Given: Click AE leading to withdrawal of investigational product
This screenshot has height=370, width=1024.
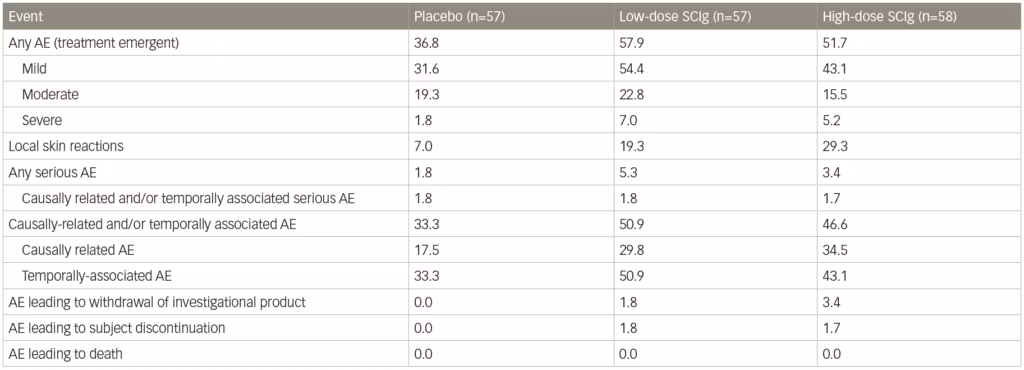Looking at the screenshot, I should tap(157, 302).
